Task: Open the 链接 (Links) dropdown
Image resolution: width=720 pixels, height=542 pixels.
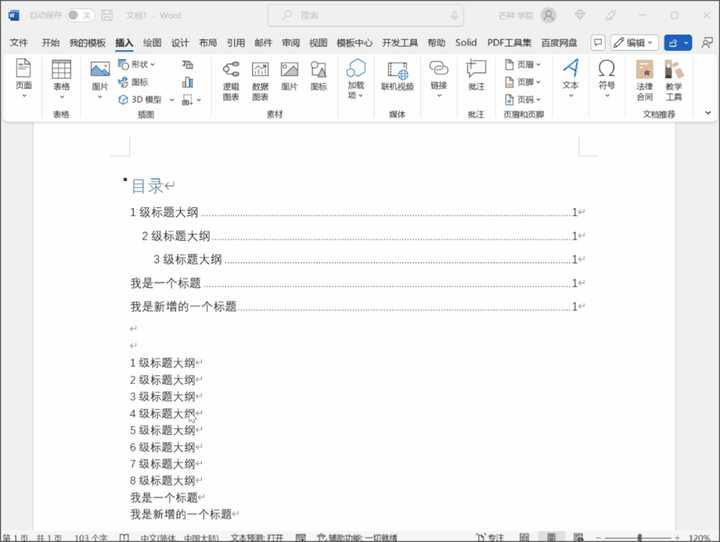Action: coord(439,79)
